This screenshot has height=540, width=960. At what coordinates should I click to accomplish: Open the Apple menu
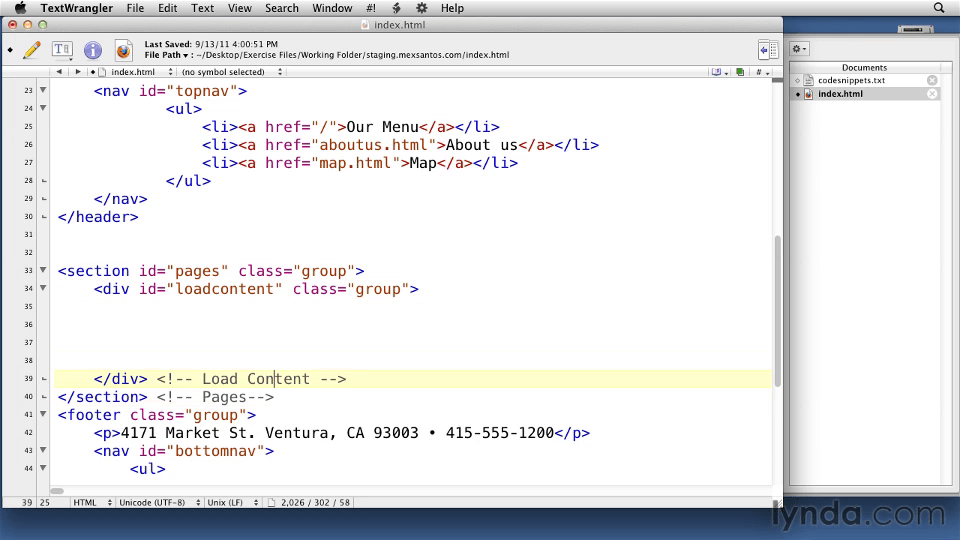[x=20, y=8]
